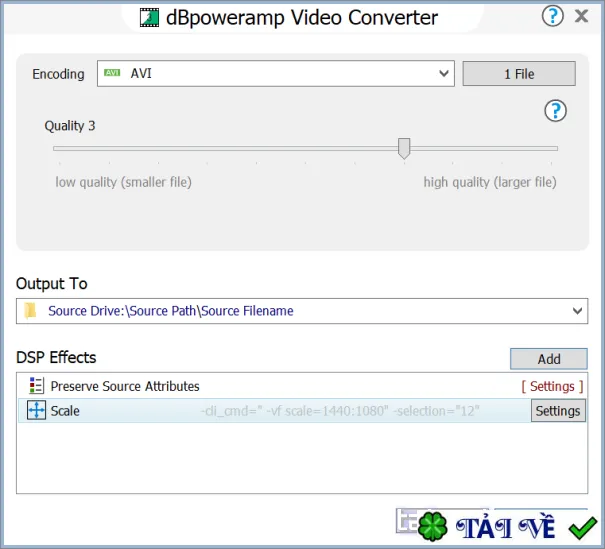Open help from the title bar question mark

click(553, 16)
